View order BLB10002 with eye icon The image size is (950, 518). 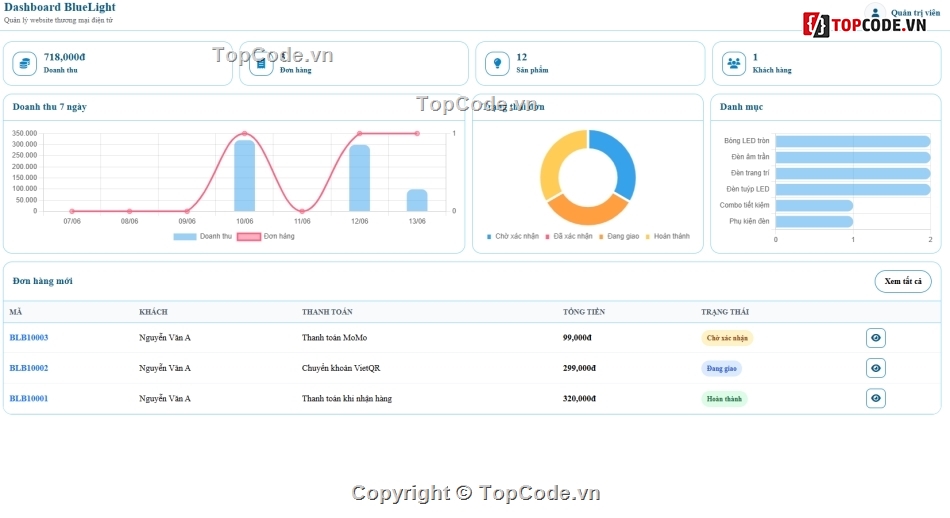point(875,368)
